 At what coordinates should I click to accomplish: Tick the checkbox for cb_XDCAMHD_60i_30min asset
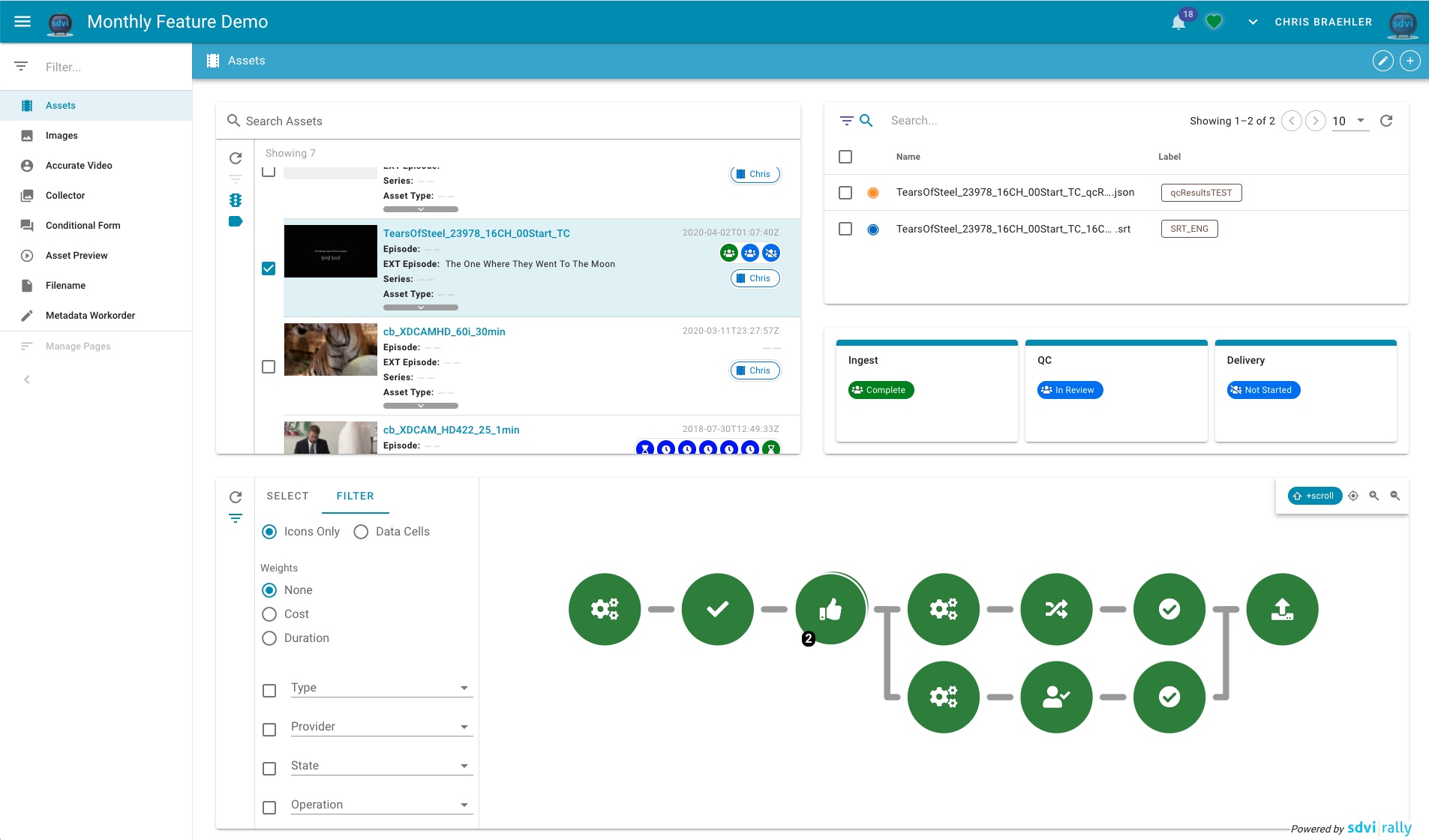tap(269, 367)
